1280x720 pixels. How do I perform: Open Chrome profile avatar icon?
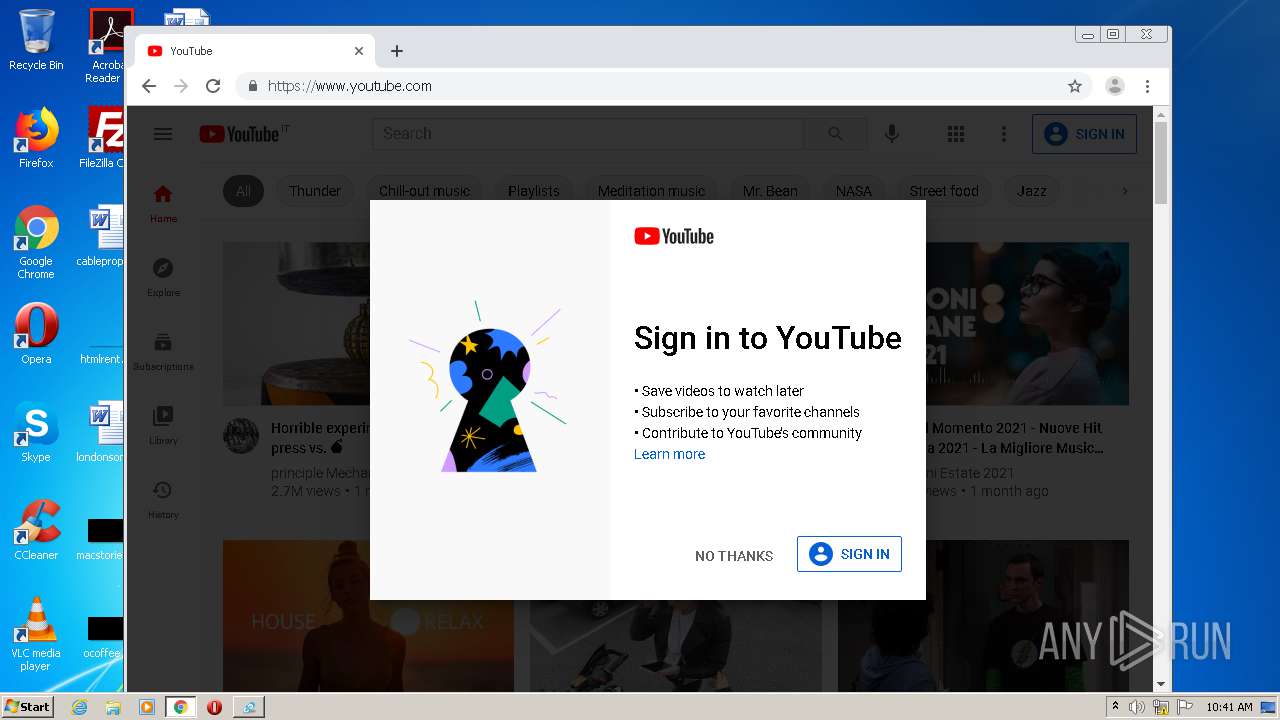[1115, 86]
